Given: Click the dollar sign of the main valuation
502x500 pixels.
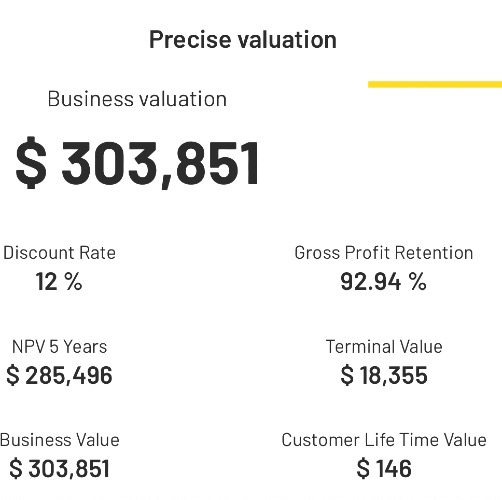Looking at the screenshot, I should (x=31, y=163).
